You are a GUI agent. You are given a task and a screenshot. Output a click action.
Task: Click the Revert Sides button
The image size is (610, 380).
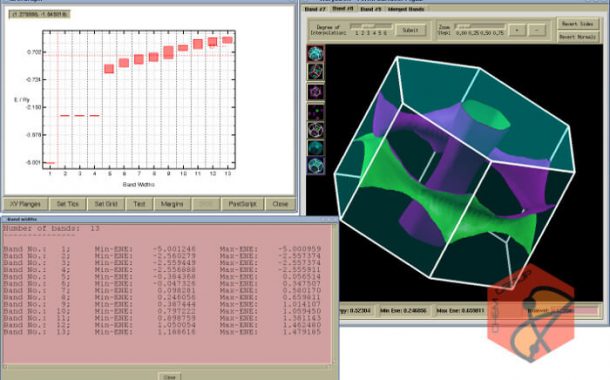(577, 24)
